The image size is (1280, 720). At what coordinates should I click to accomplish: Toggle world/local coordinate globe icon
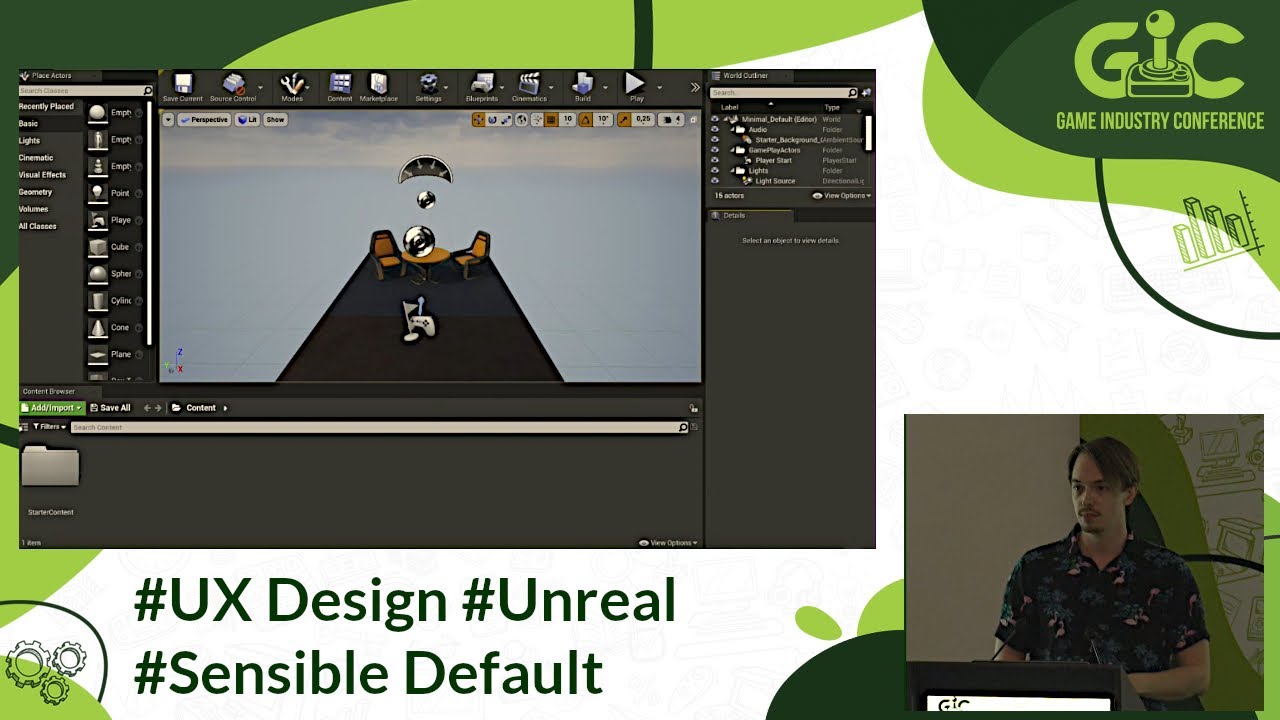tap(521, 120)
